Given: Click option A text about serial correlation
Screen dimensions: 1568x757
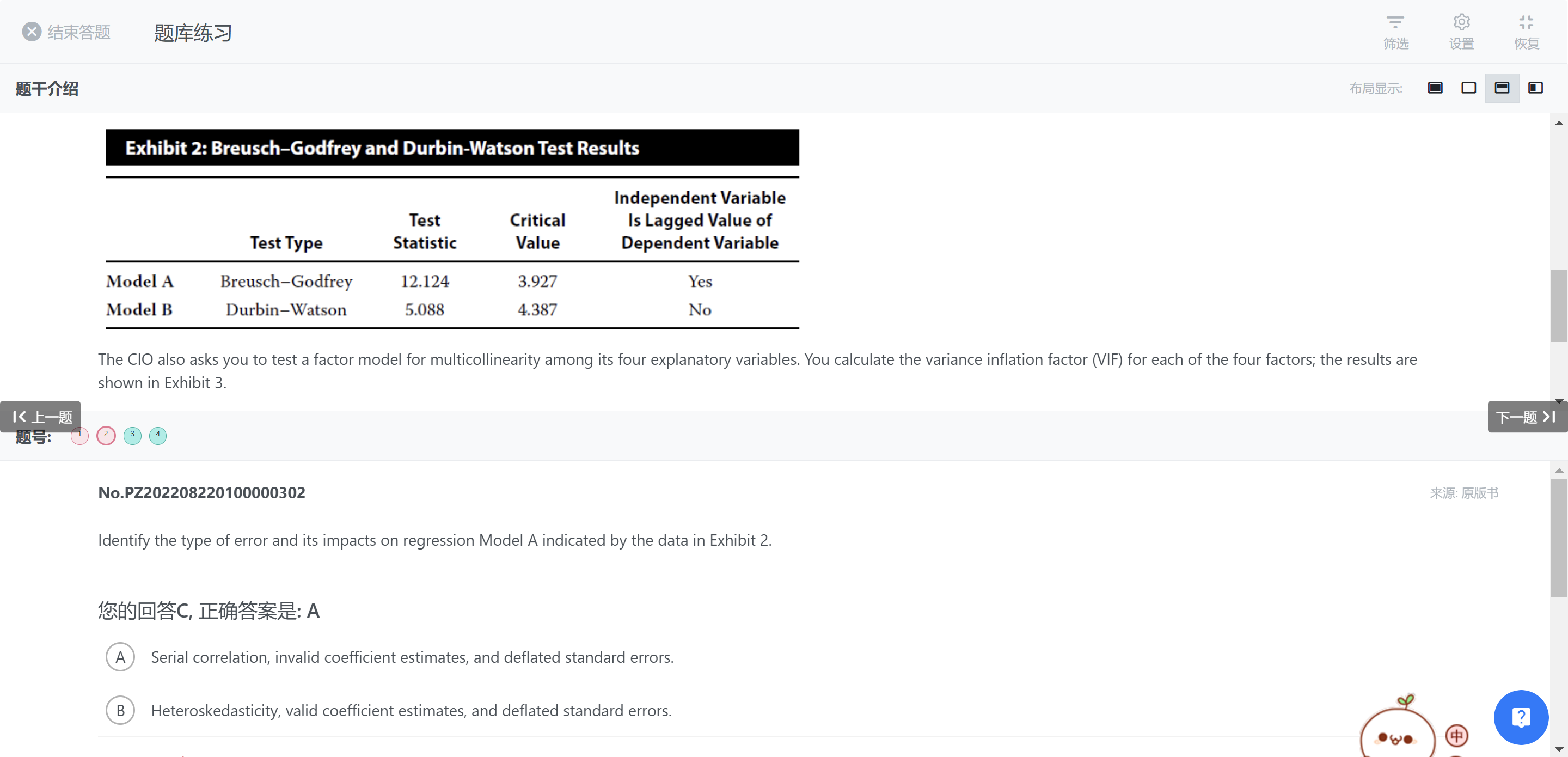Looking at the screenshot, I should (412, 657).
